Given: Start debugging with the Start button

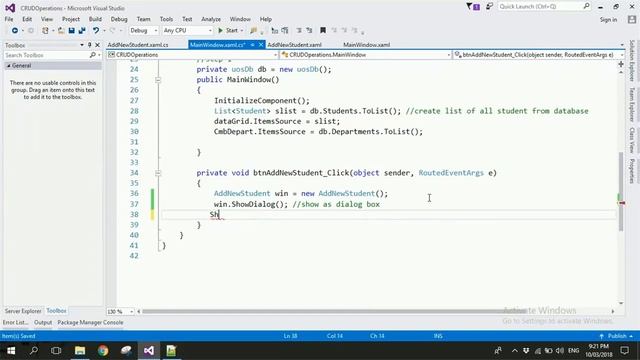Looking at the screenshot, I should 228,31.
